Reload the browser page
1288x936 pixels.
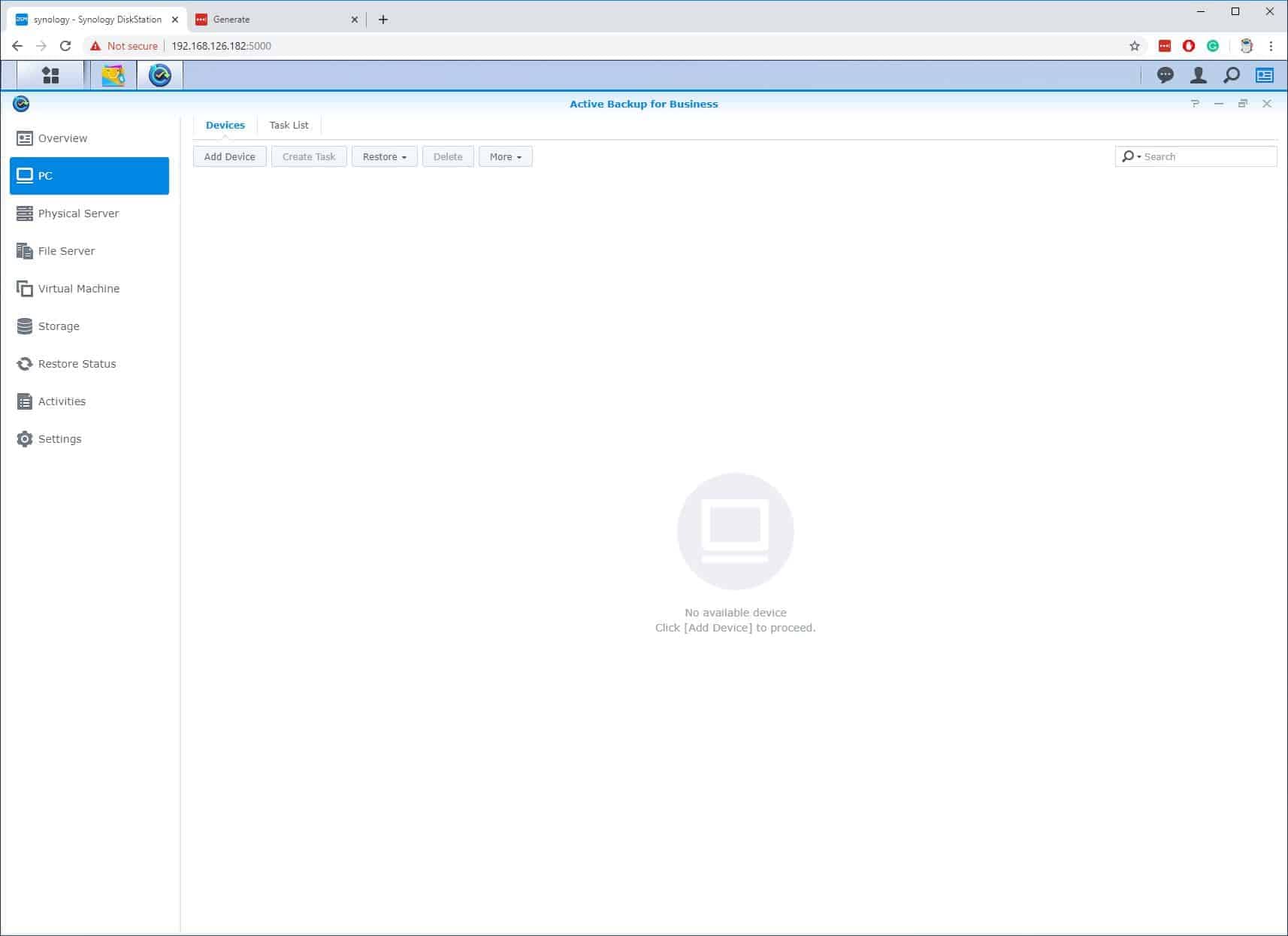tap(65, 46)
